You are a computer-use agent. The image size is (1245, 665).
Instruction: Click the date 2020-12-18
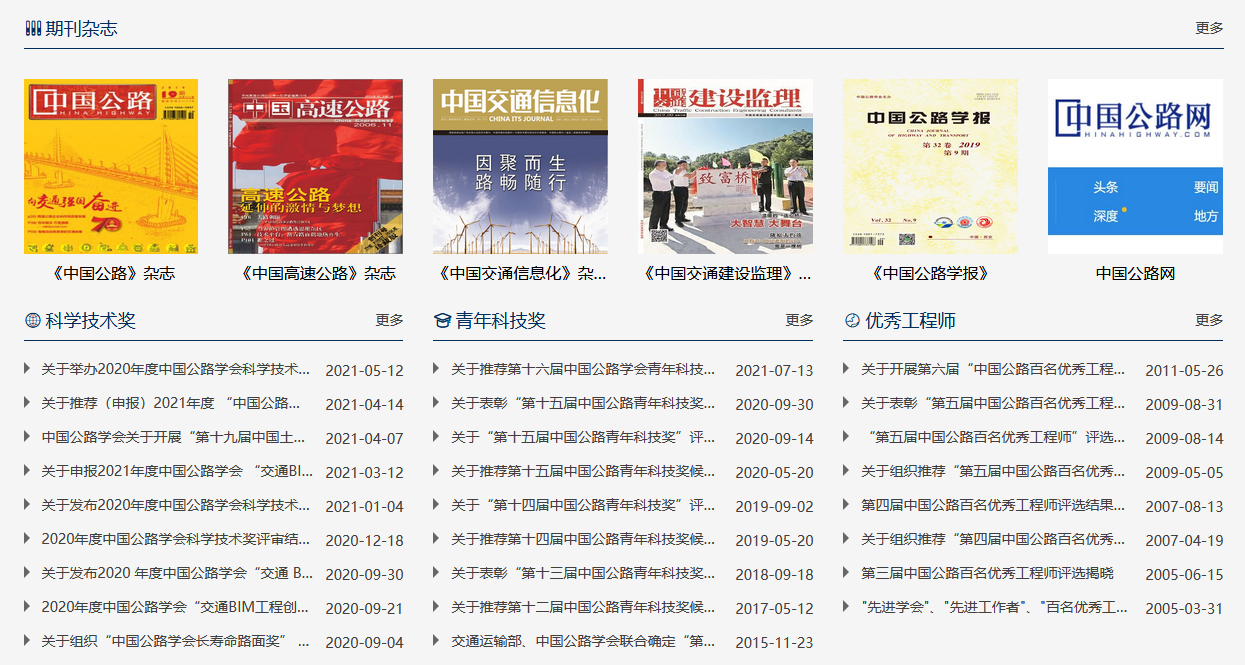pos(365,541)
